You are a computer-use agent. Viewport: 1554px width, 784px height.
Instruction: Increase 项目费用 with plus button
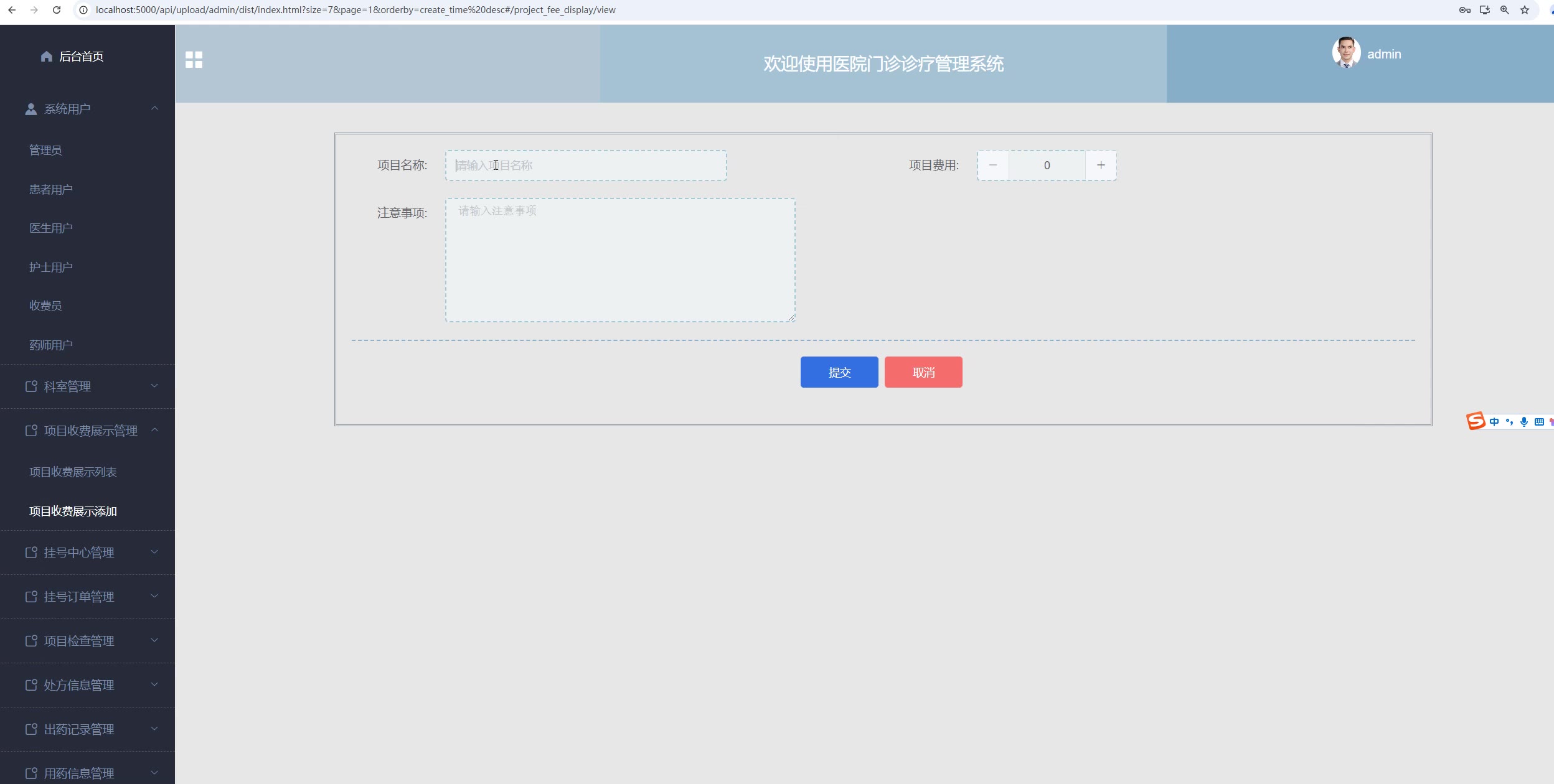[1101, 166]
